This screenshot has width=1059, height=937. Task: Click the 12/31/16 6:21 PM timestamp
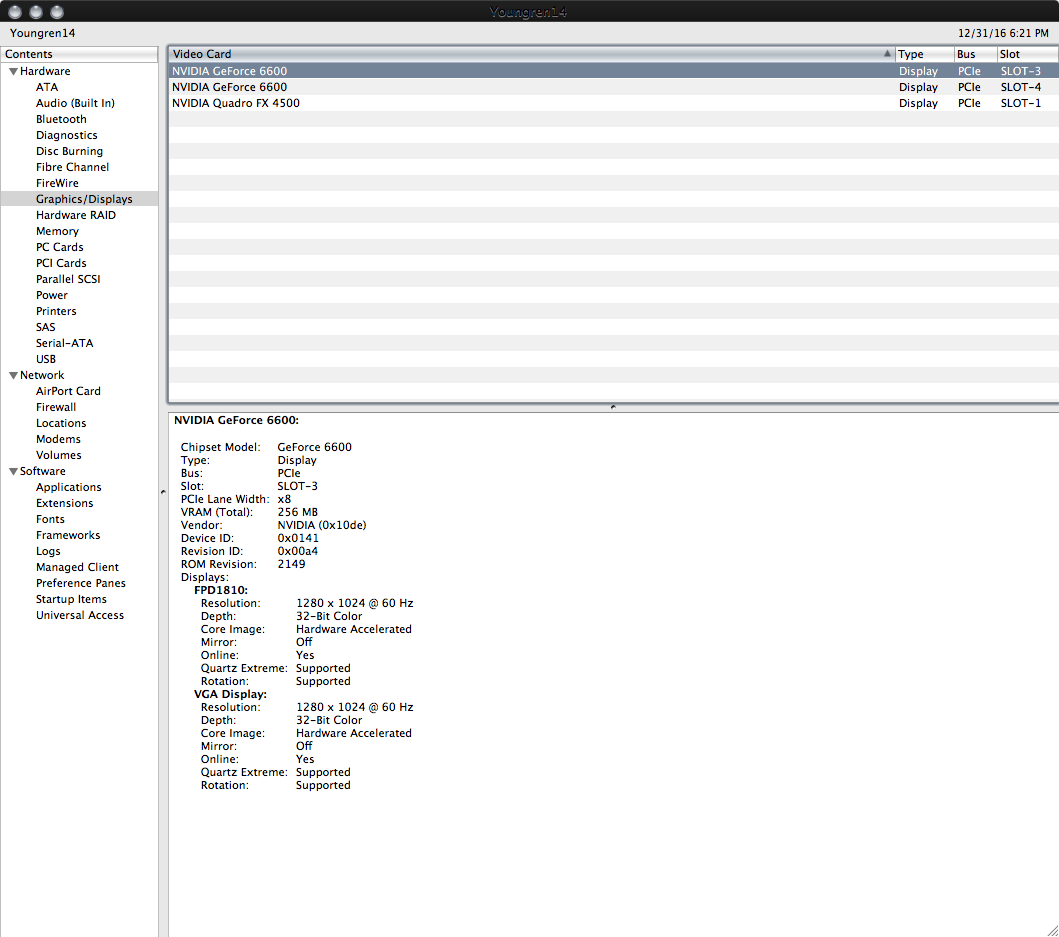click(1003, 33)
